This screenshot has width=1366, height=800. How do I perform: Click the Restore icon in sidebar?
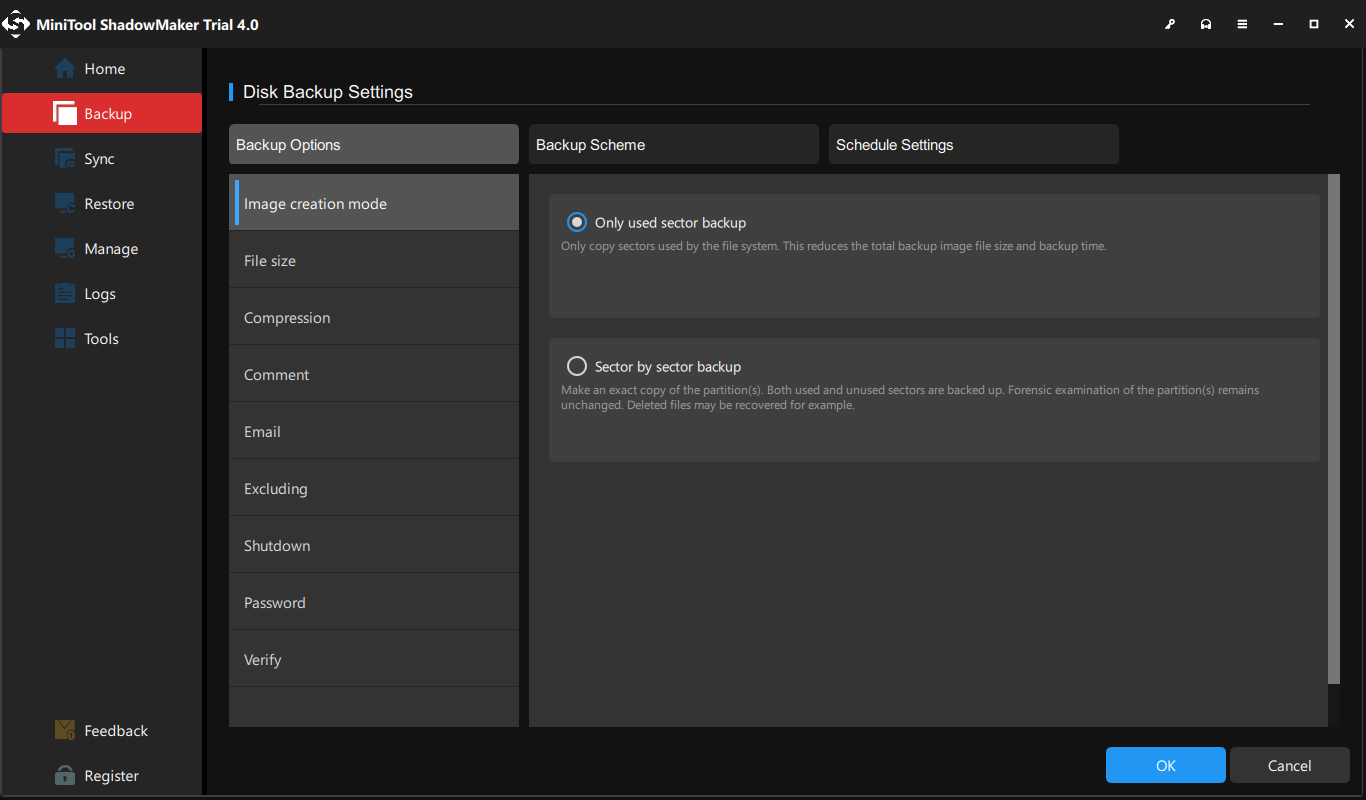point(65,204)
